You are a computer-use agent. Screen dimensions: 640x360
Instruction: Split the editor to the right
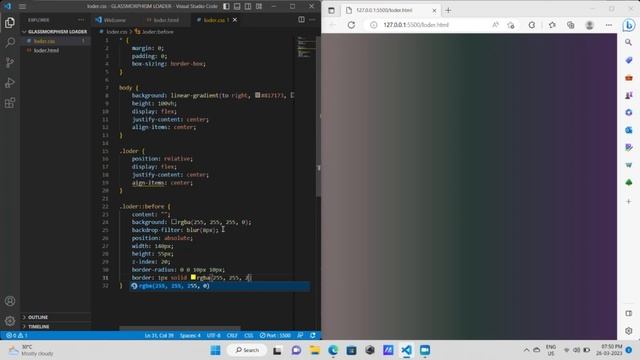tap(301, 20)
